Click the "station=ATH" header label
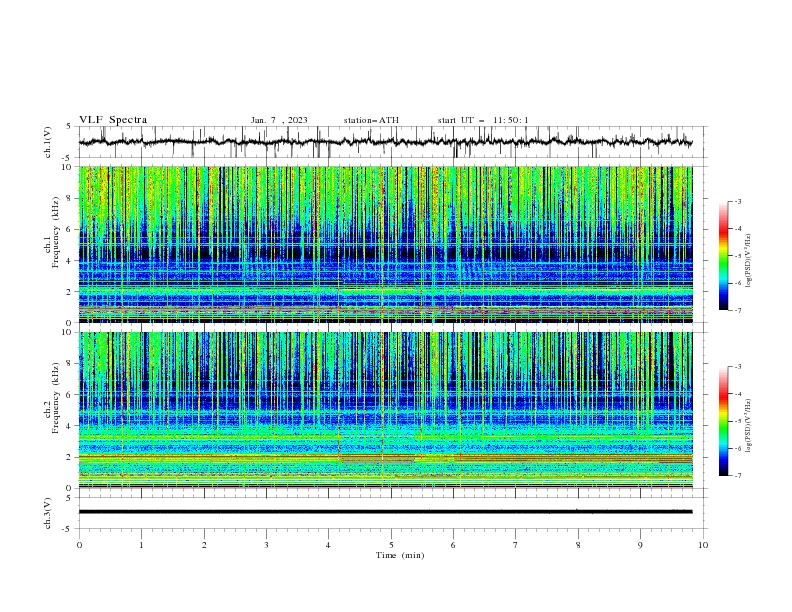 pos(371,120)
